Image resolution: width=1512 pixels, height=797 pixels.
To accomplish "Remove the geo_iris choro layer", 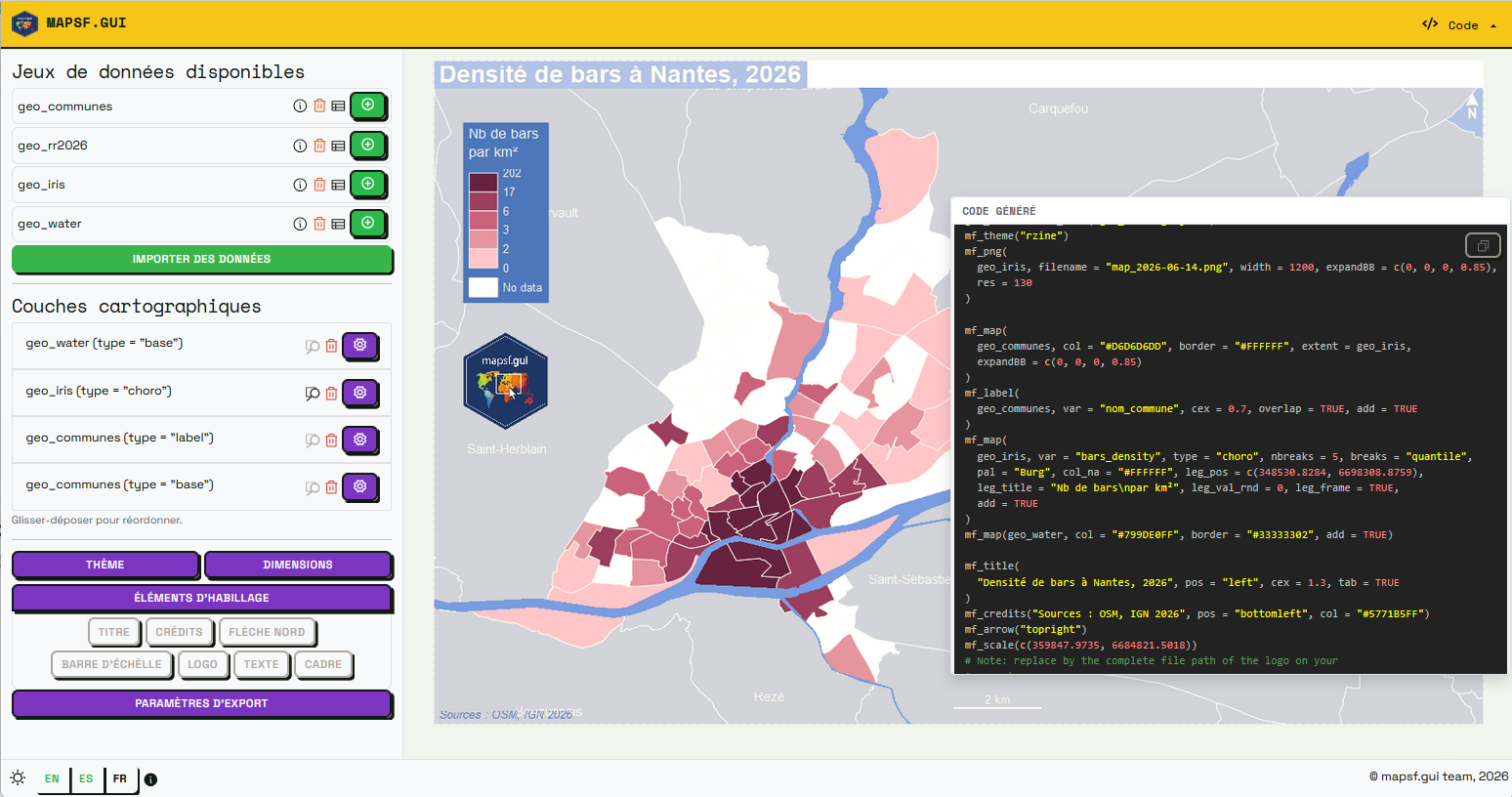I will tap(331, 393).
